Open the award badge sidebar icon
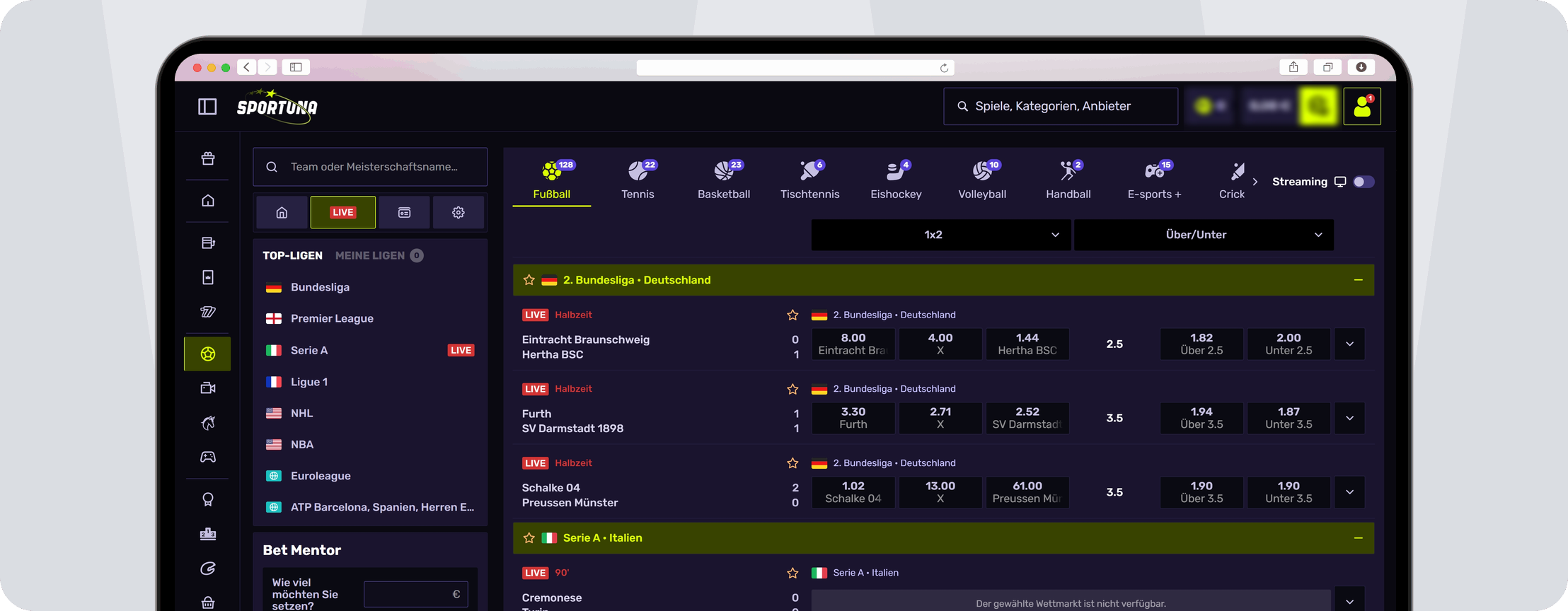Image resolution: width=1568 pixels, height=611 pixels. coord(207,499)
